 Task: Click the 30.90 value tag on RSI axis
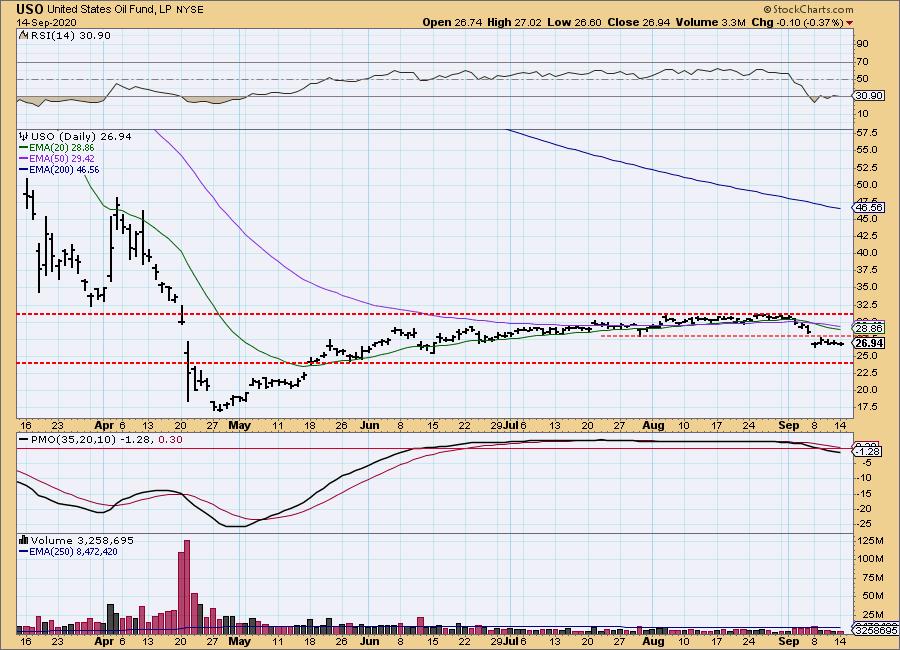click(x=869, y=96)
